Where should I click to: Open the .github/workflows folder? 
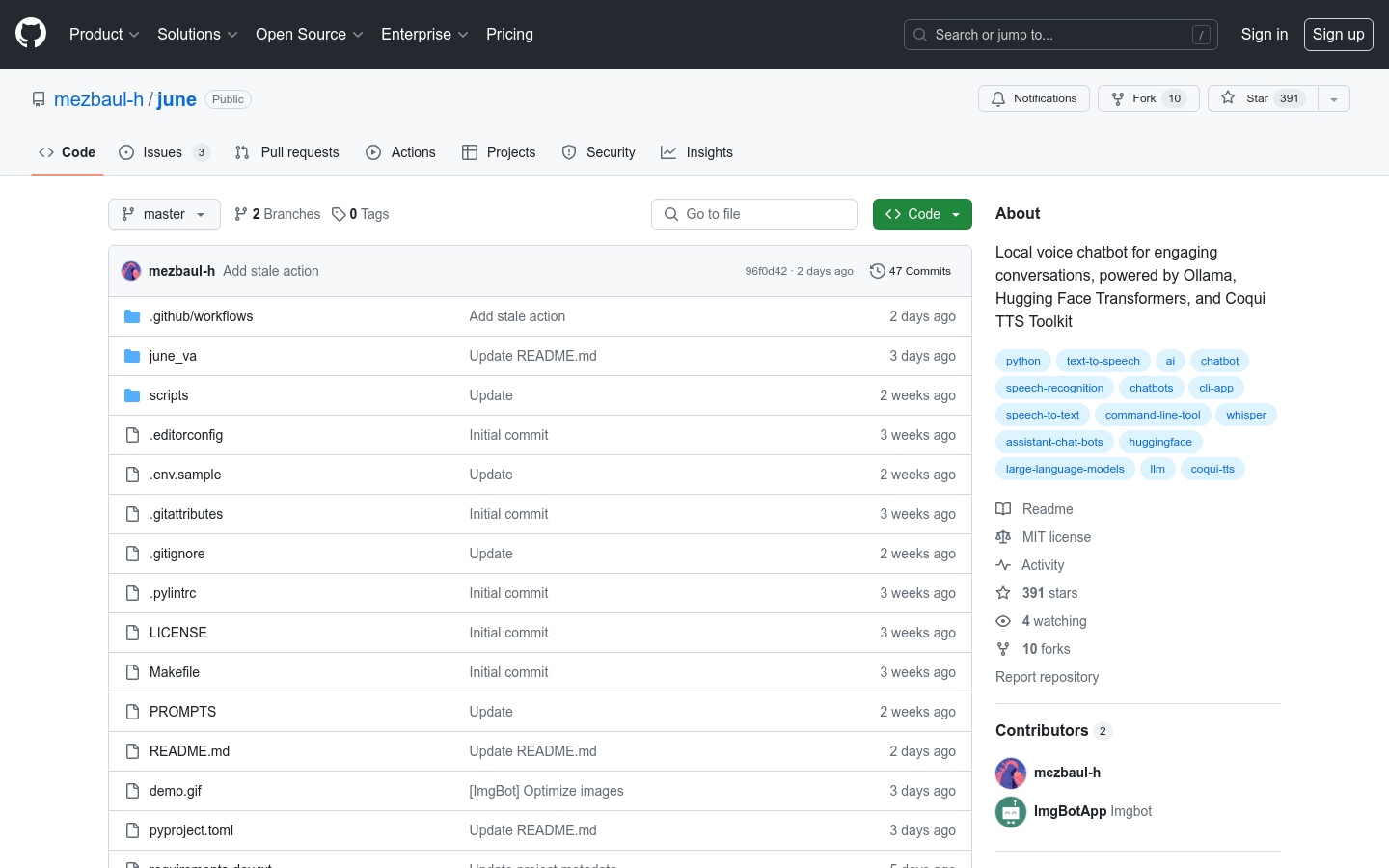click(x=201, y=316)
